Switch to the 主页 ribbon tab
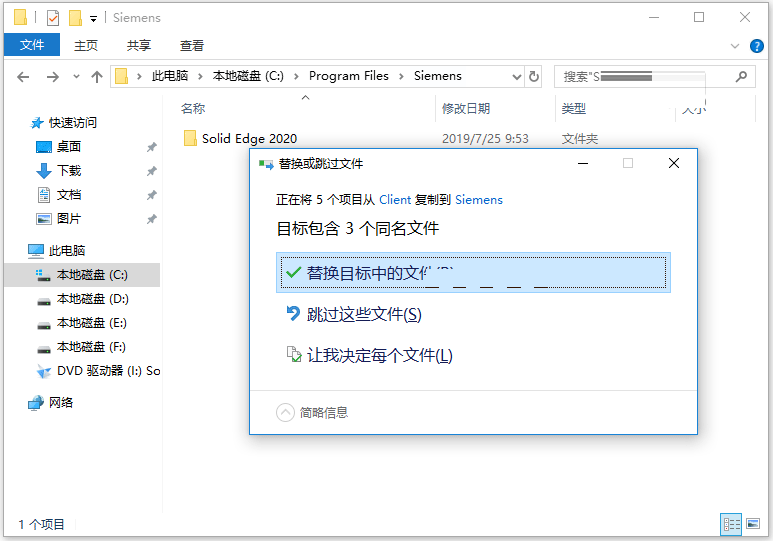The height and width of the screenshot is (541, 773). click(x=86, y=45)
